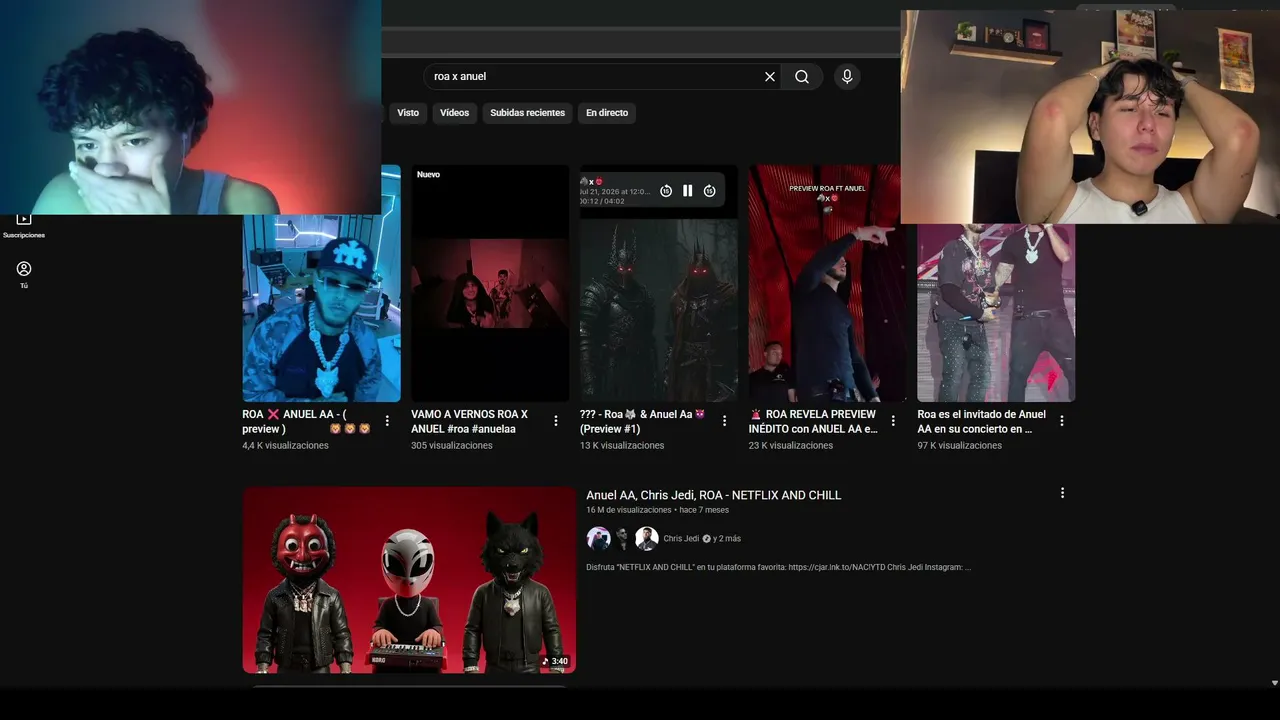Play the NETFLIX AND CHILL video thumbnail
This screenshot has width=1280, height=720.
click(x=409, y=580)
